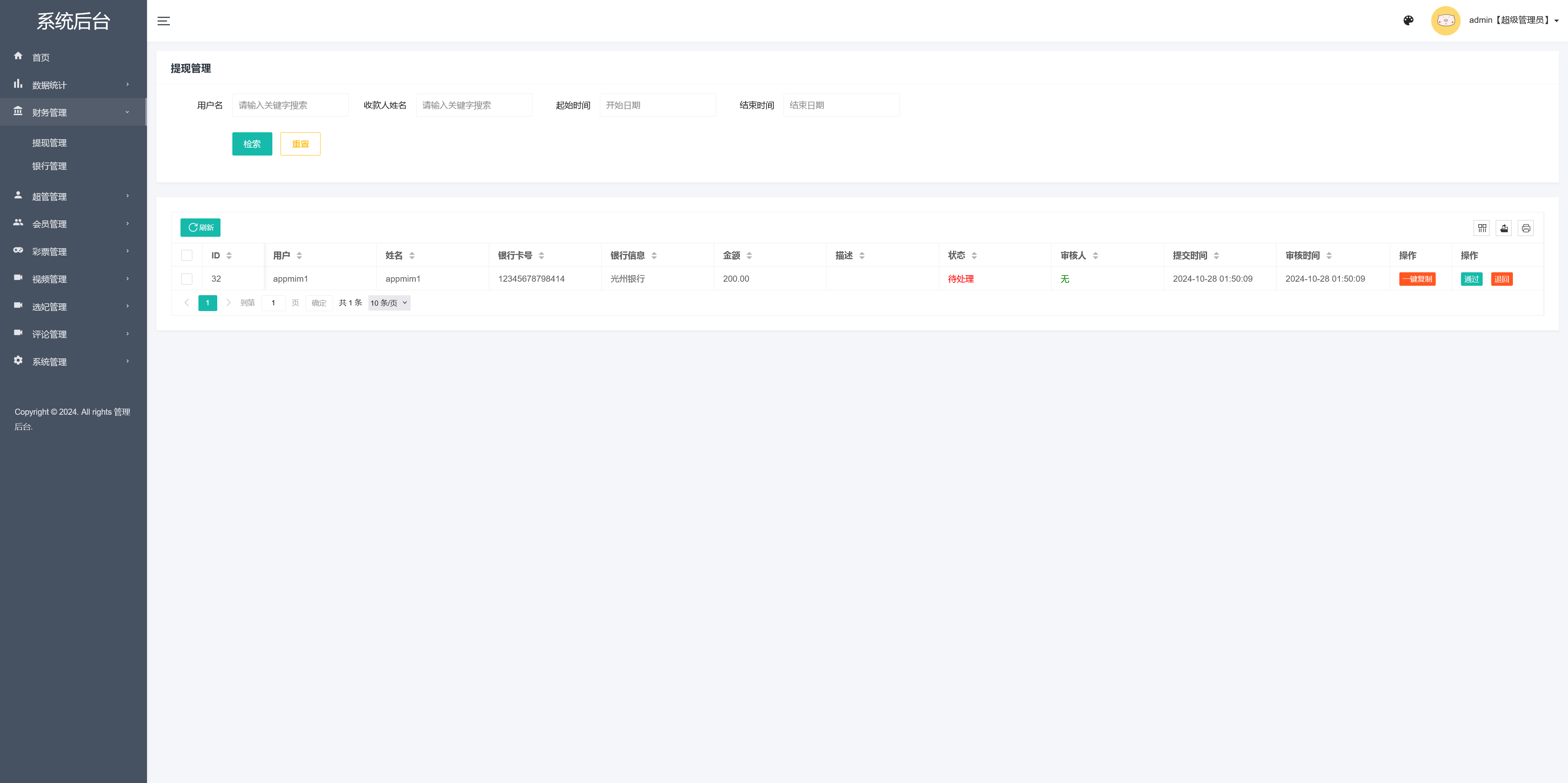Viewport: 1568px width, 783px height.
Task: Click the 待处理 status text
Action: click(x=960, y=279)
